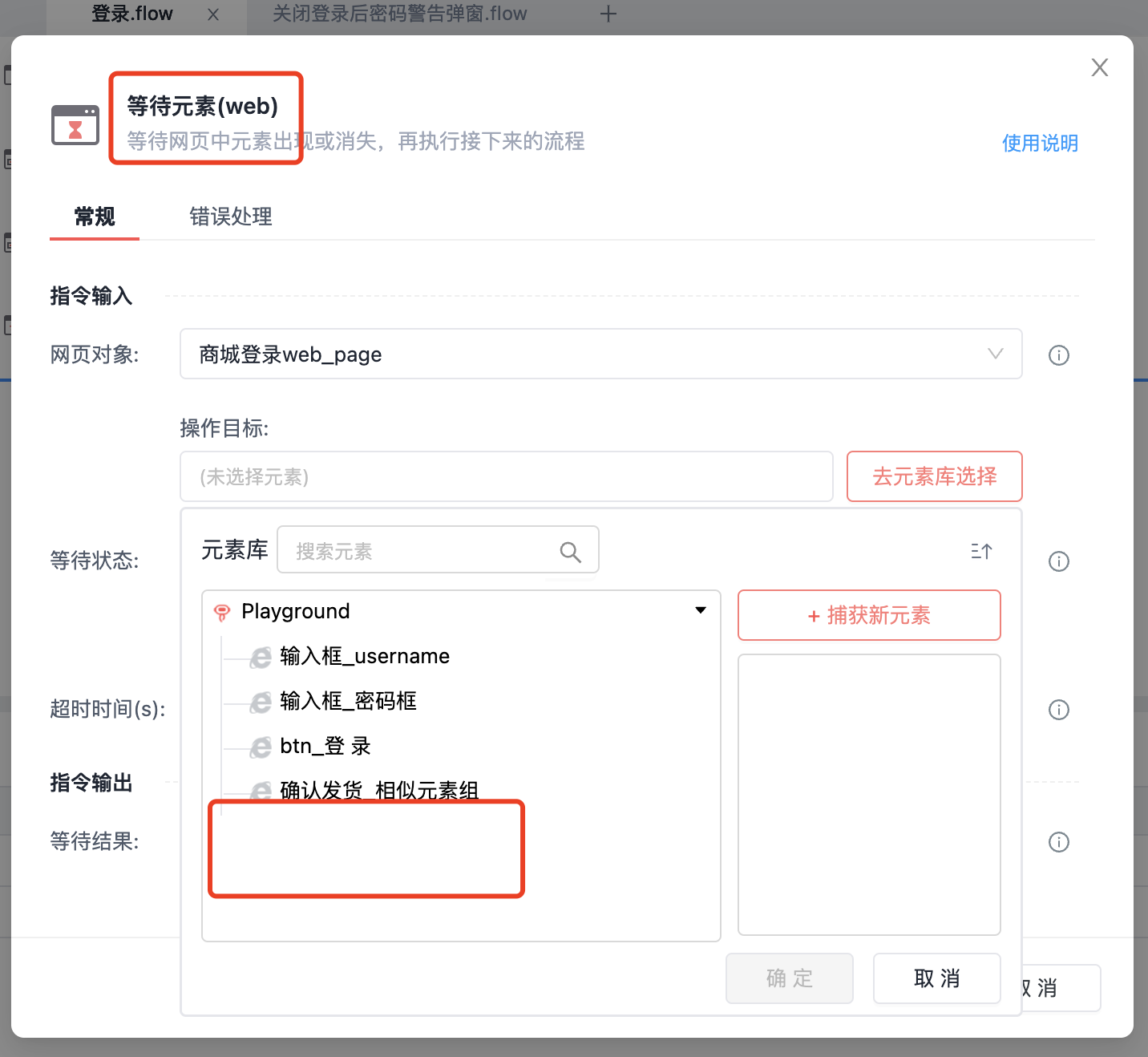Focus the 搜索元素 search field
This screenshot has height=1057, width=1148.
(x=421, y=551)
